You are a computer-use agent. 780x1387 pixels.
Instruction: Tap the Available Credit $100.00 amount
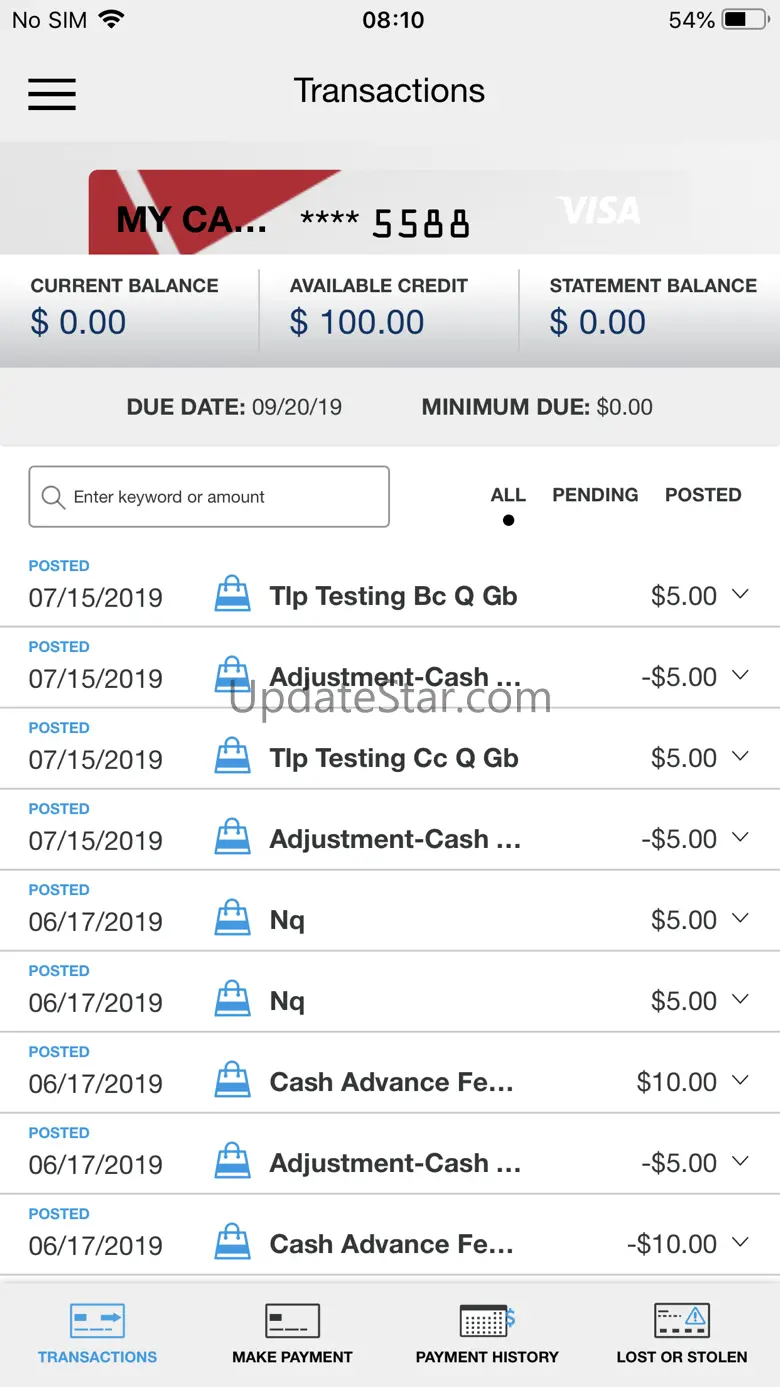coord(357,323)
